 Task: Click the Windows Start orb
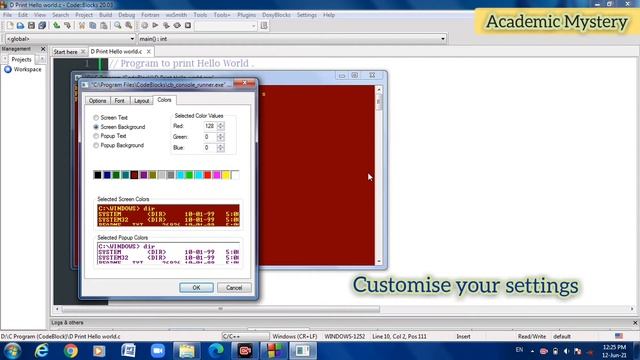(12, 351)
